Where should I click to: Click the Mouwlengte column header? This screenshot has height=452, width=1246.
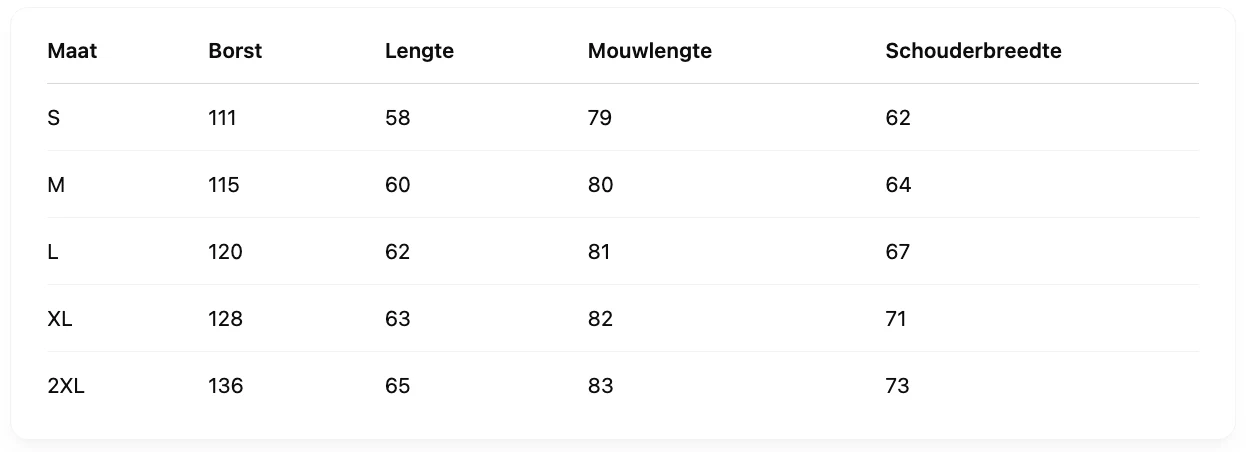pos(650,51)
